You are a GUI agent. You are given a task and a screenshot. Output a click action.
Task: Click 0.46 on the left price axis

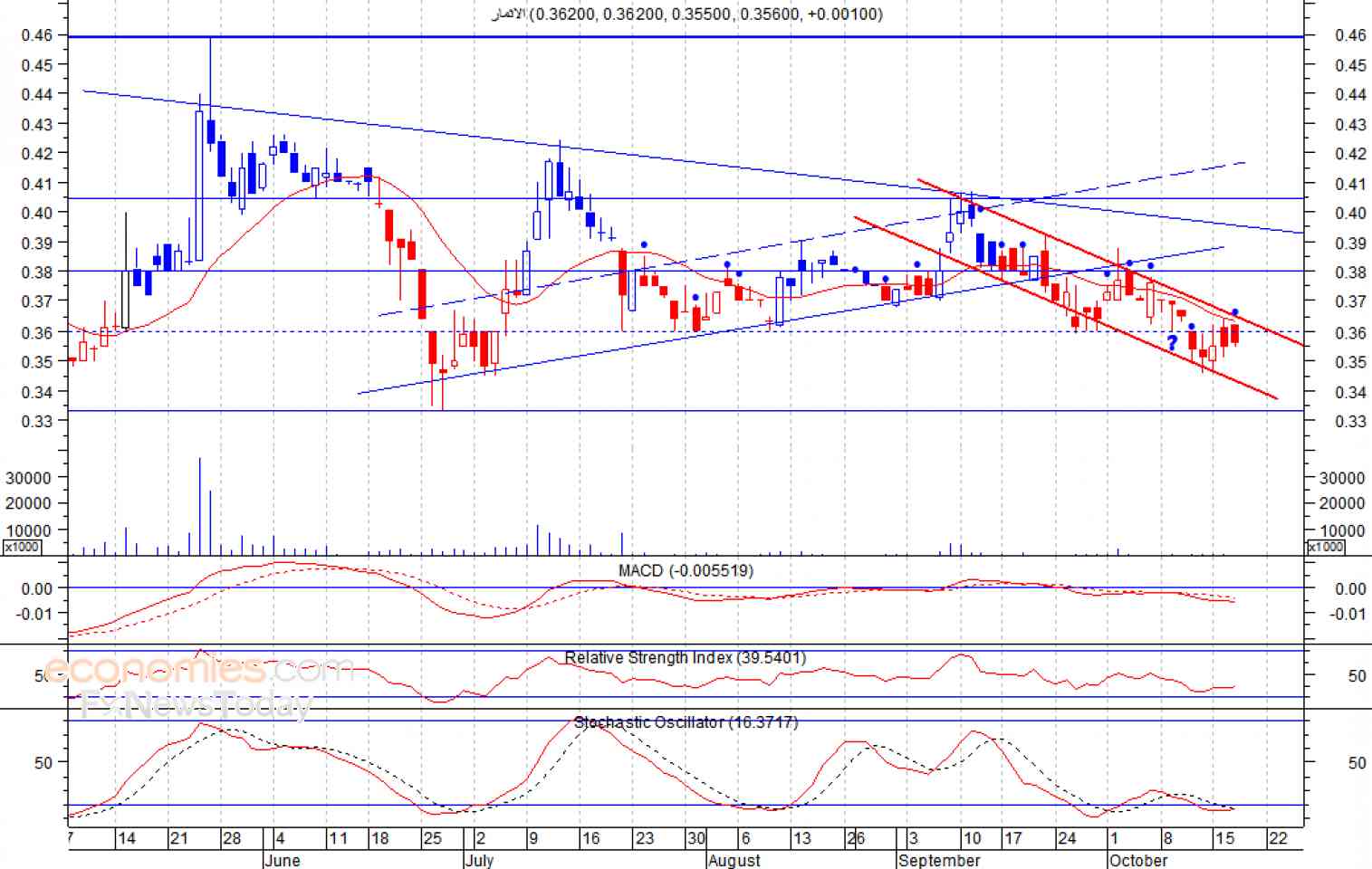point(37,35)
